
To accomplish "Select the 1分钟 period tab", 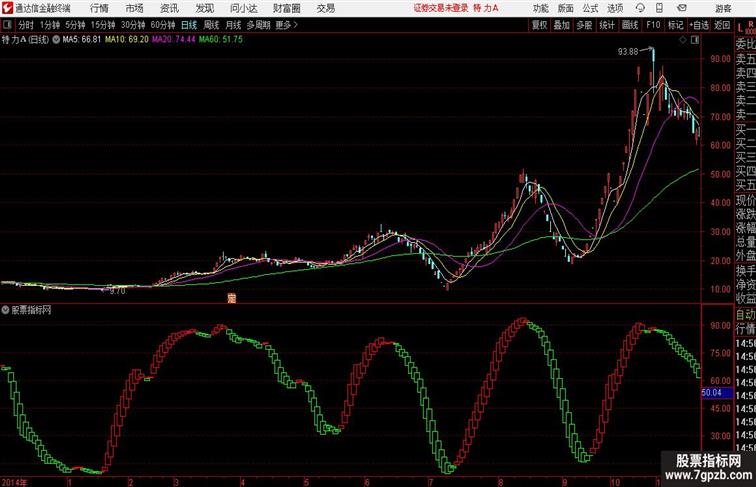I will click(x=50, y=25).
